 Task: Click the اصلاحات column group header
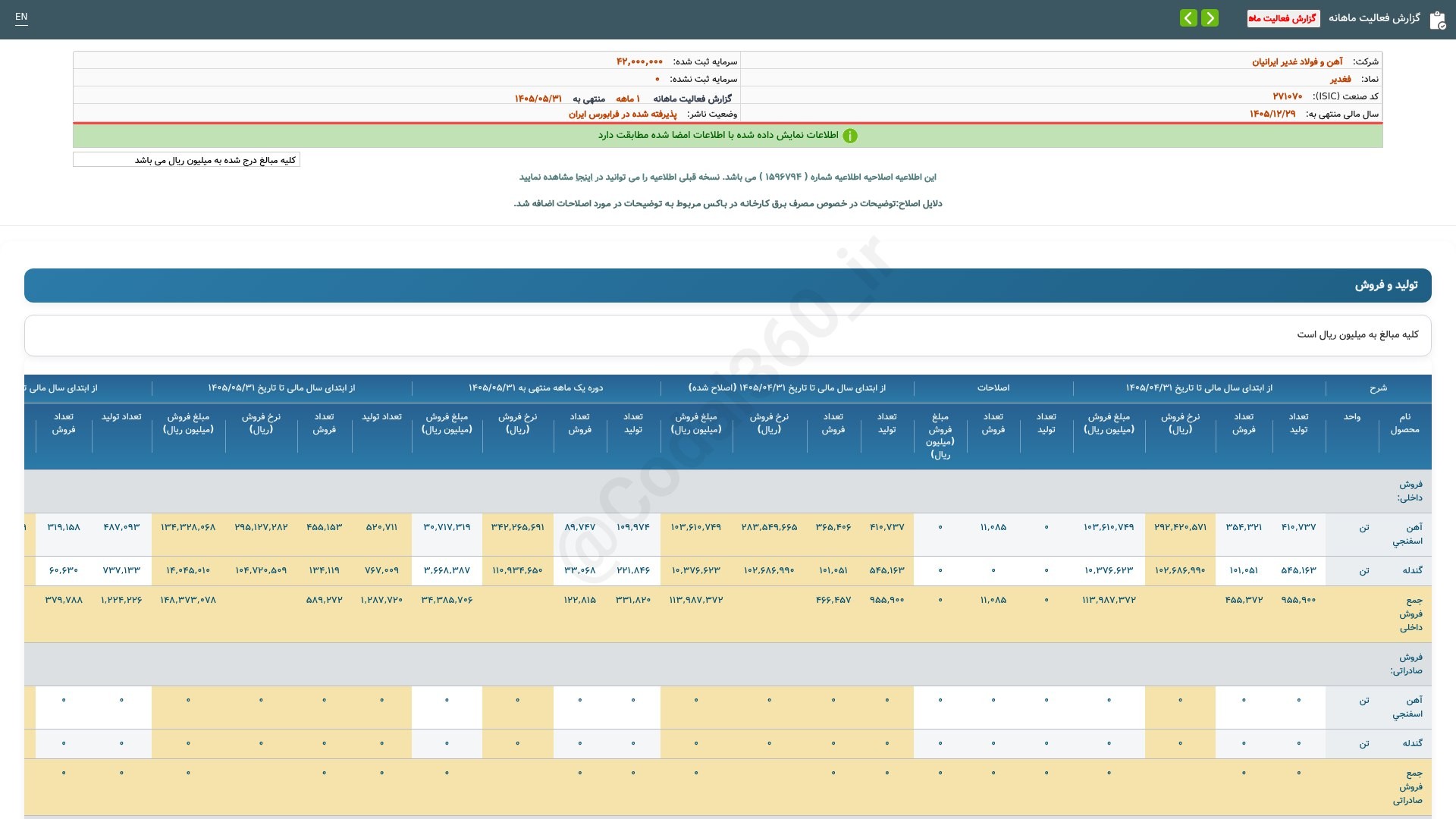(993, 388)
